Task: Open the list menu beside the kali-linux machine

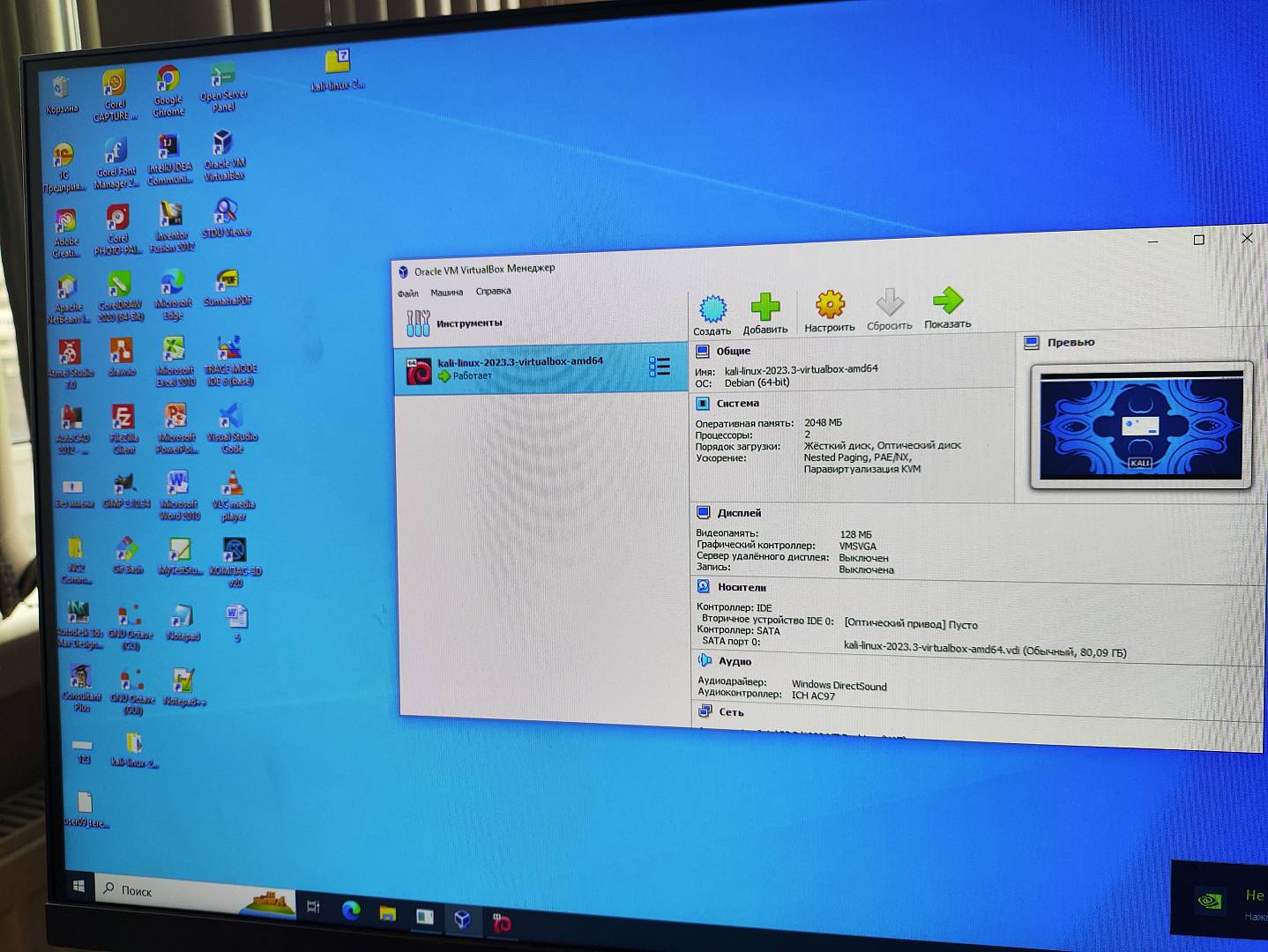Action: pos(660,367)
